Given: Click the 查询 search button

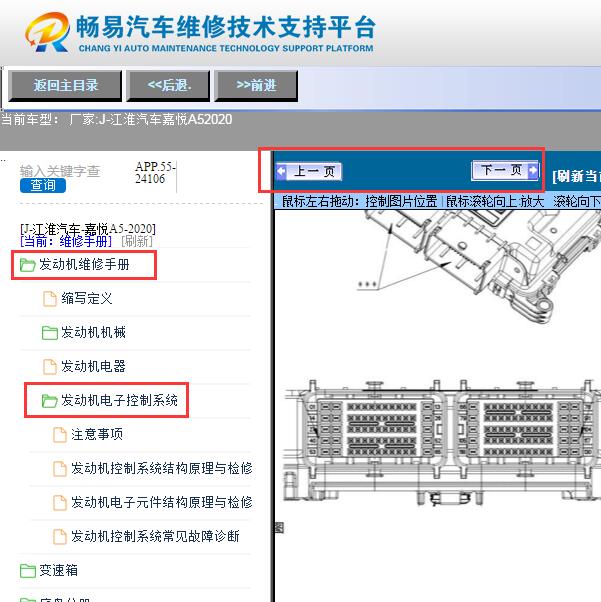Looking at the screenshot, I should [43, 185].
